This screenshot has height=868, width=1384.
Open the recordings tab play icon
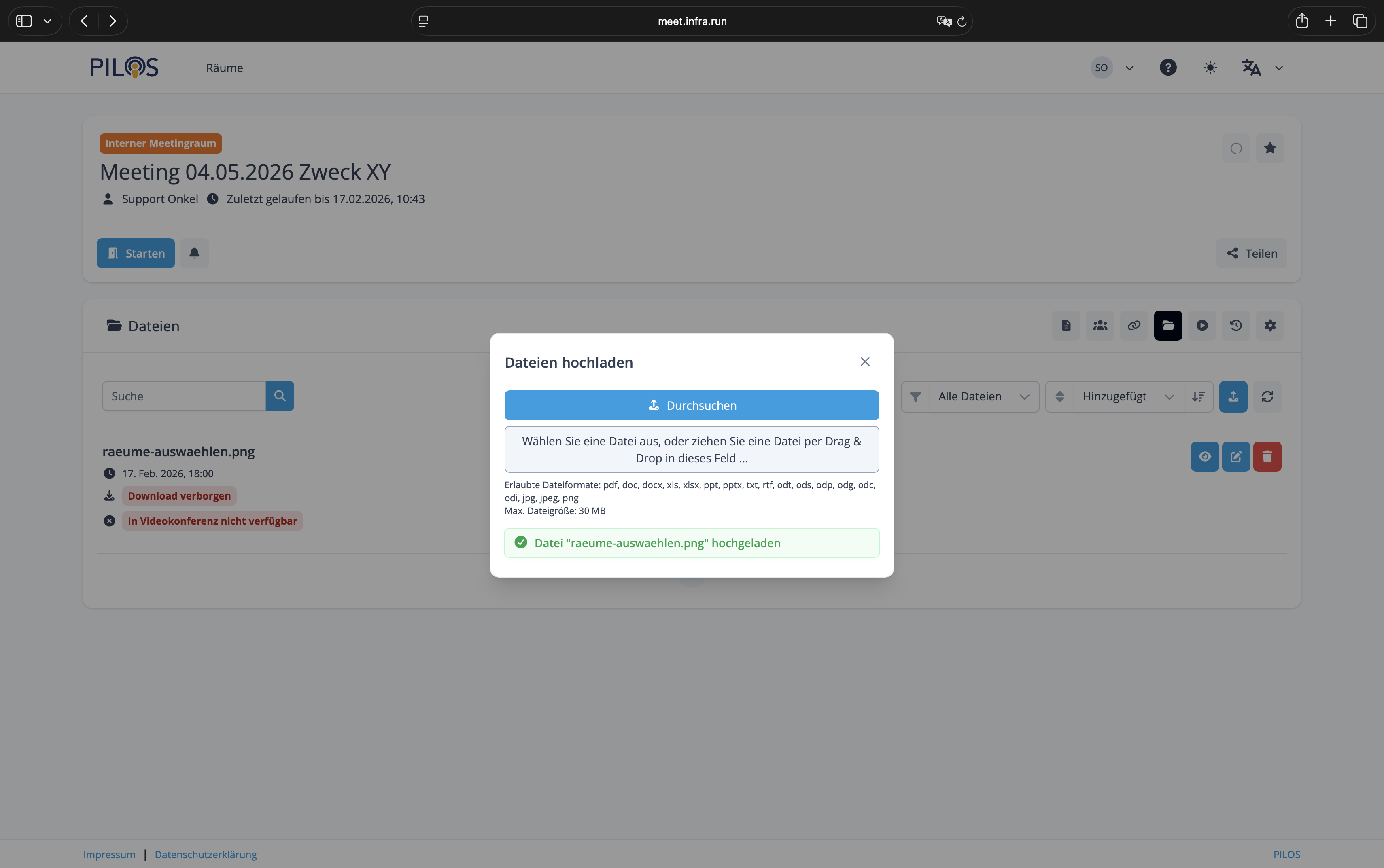pos(1202,326)
